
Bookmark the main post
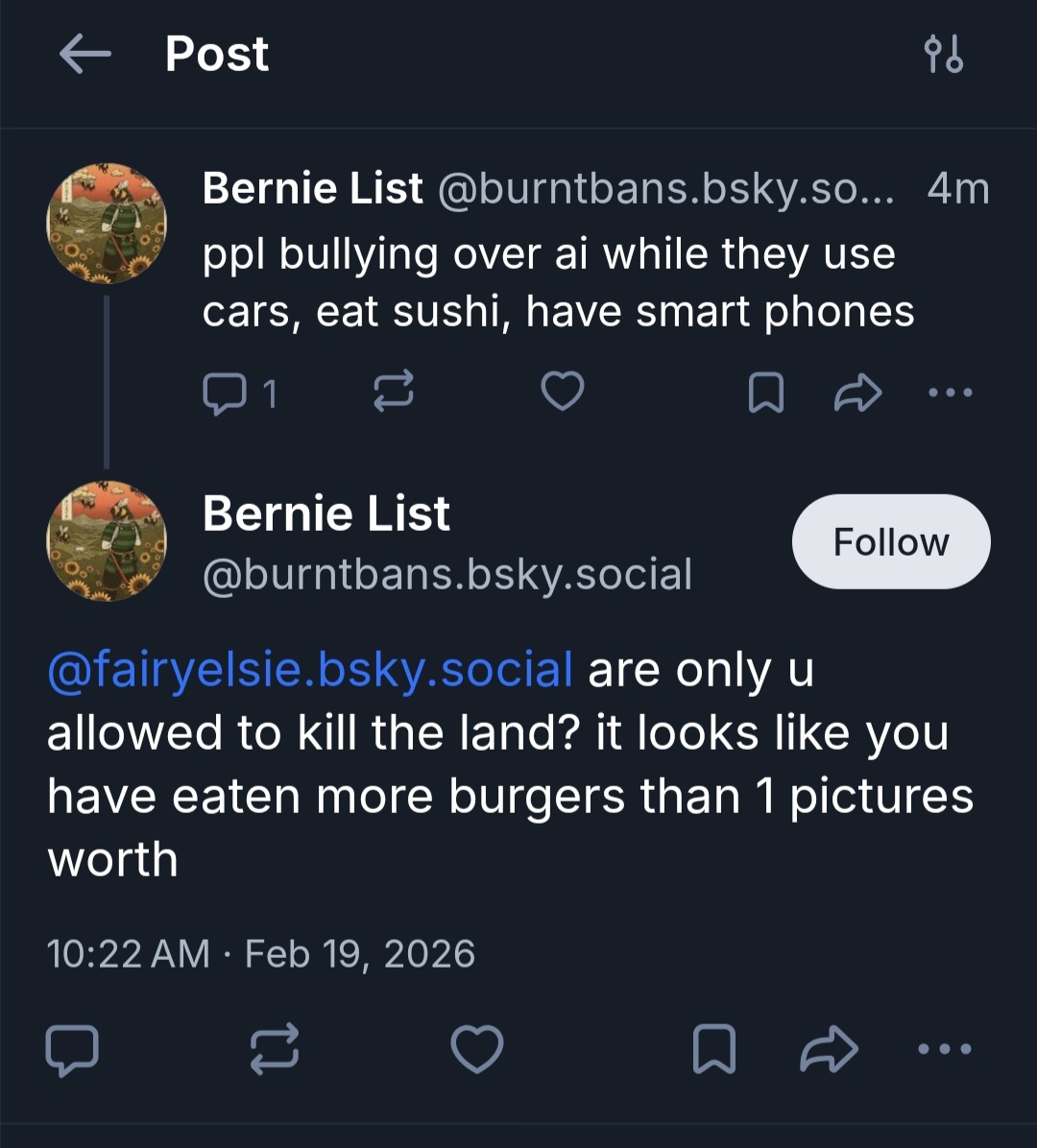click(714, 1048)
